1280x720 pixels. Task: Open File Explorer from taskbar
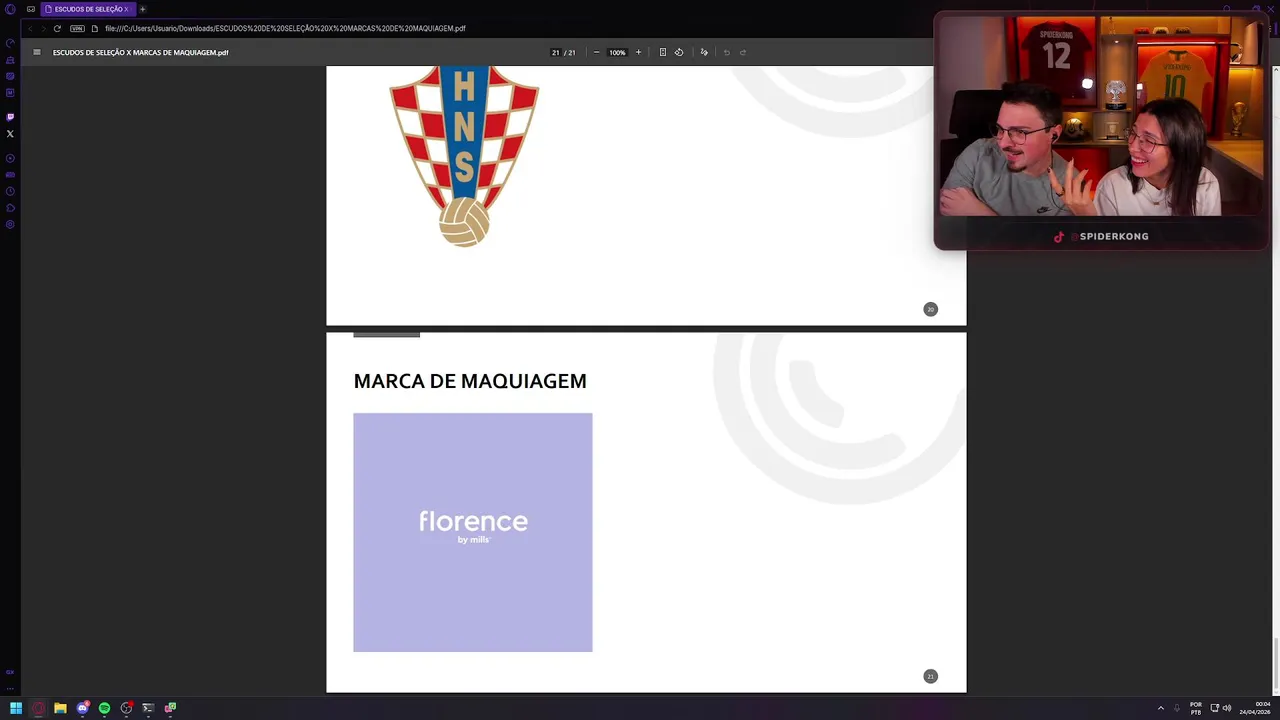click(60, 708)
